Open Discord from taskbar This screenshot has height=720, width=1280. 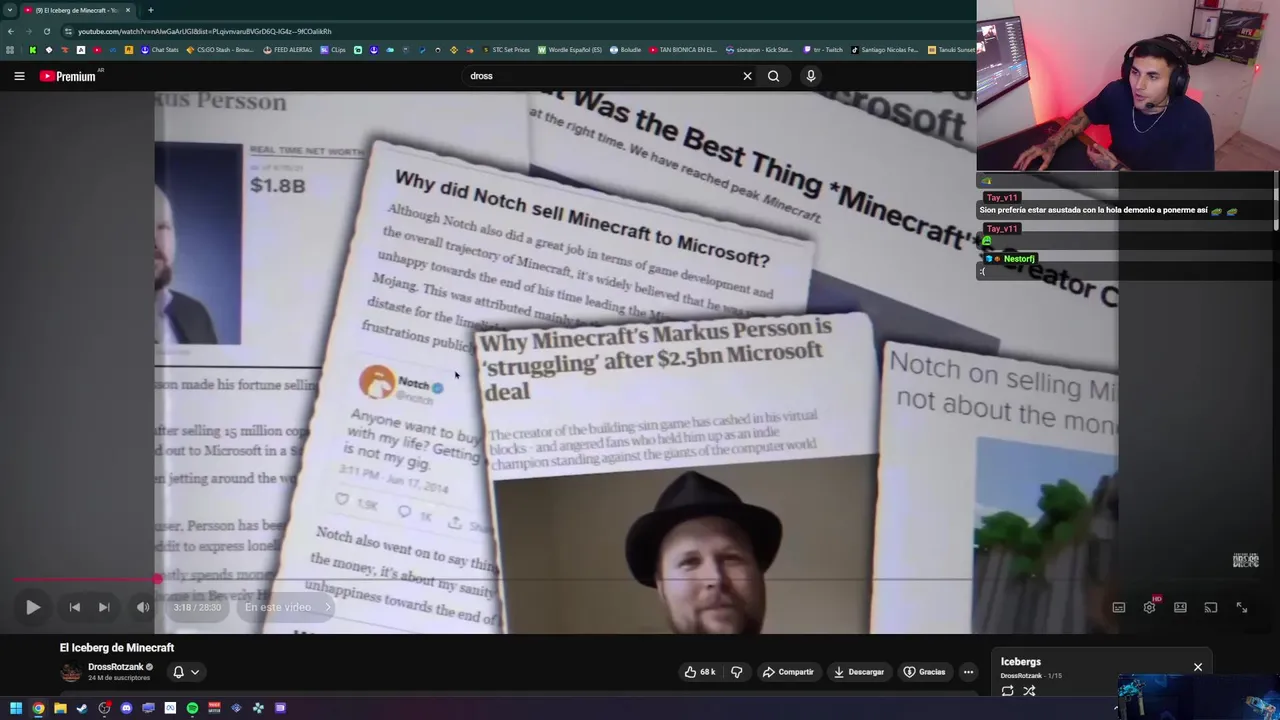pos(126,708)
